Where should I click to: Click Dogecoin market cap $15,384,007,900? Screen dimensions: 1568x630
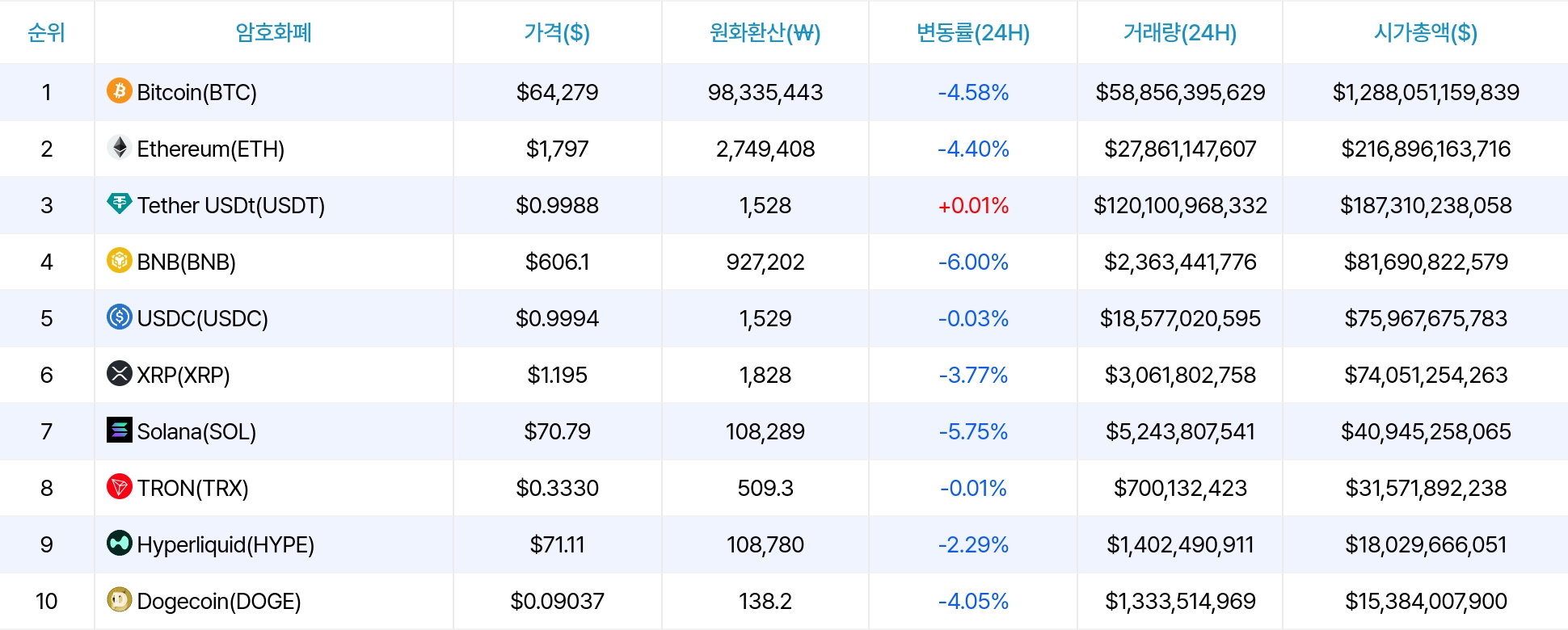coord(1426,601)
